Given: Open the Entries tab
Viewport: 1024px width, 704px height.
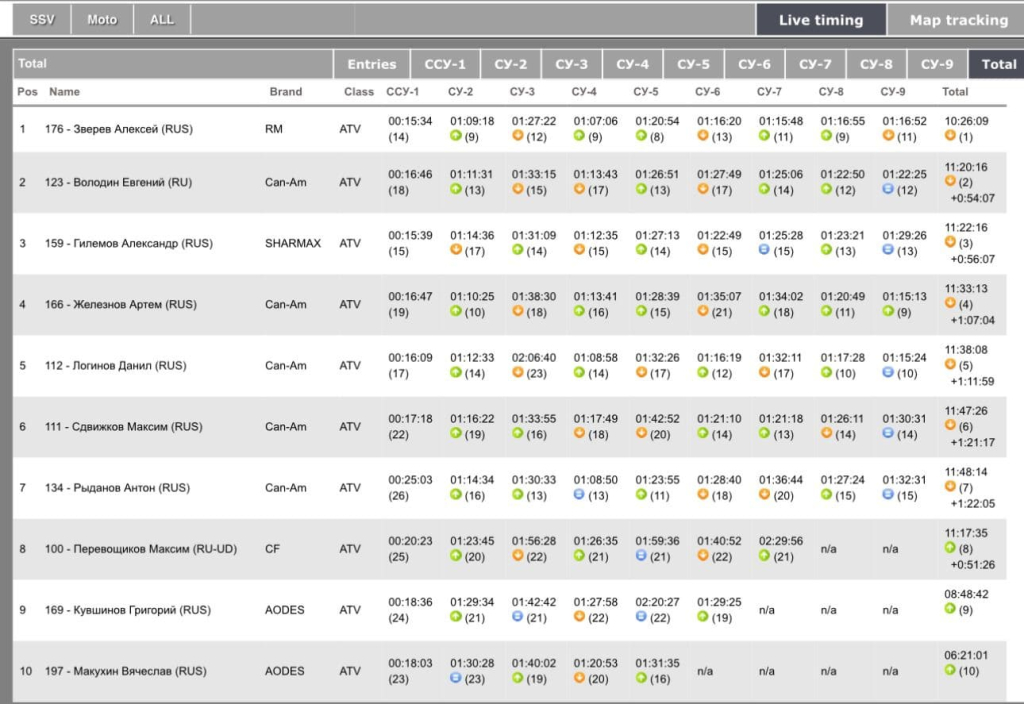Looking at the screenshot, I should pyautogui.click(x=371, y=64).
